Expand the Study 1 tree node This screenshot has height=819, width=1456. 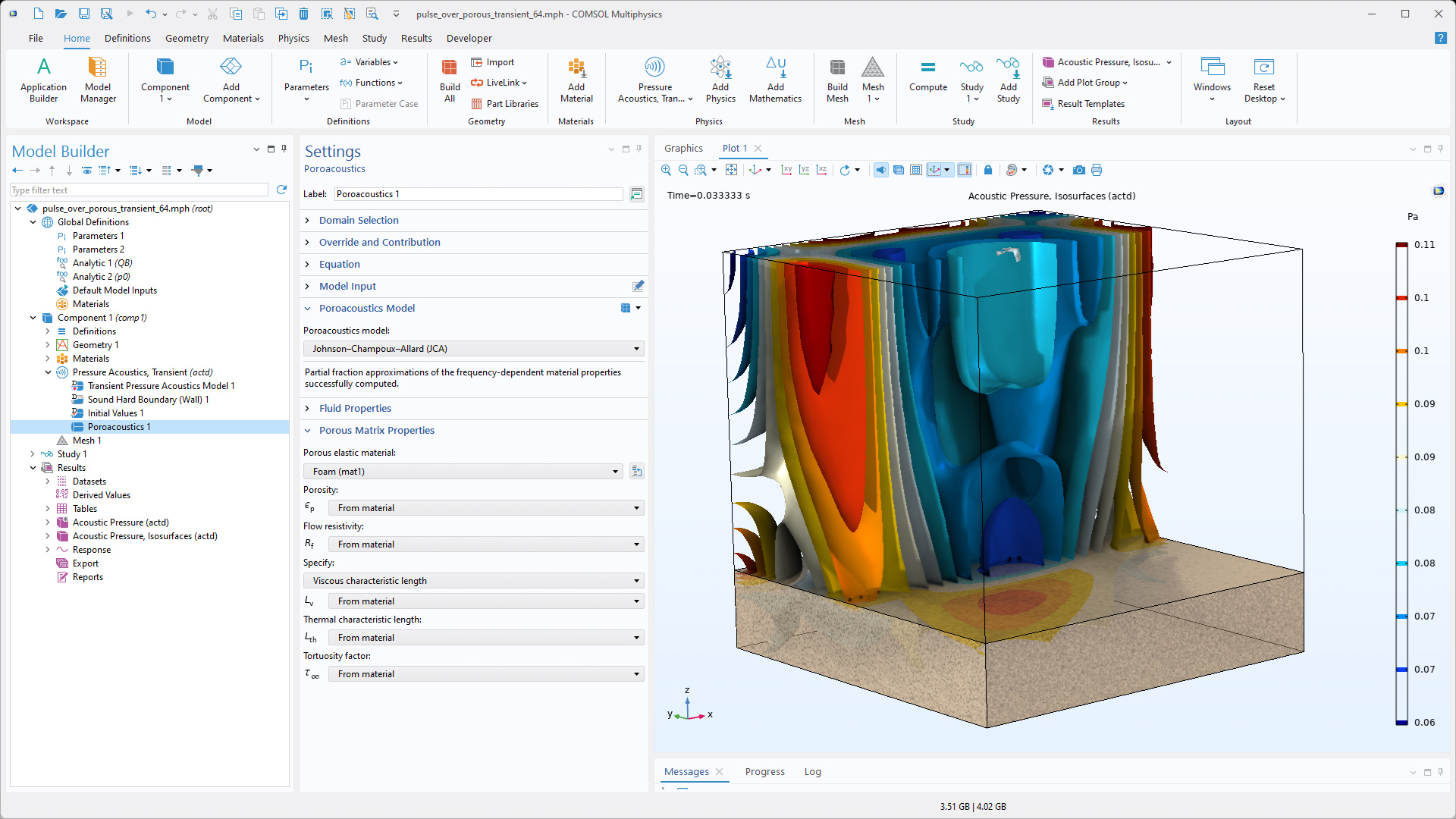coord(33,454)
